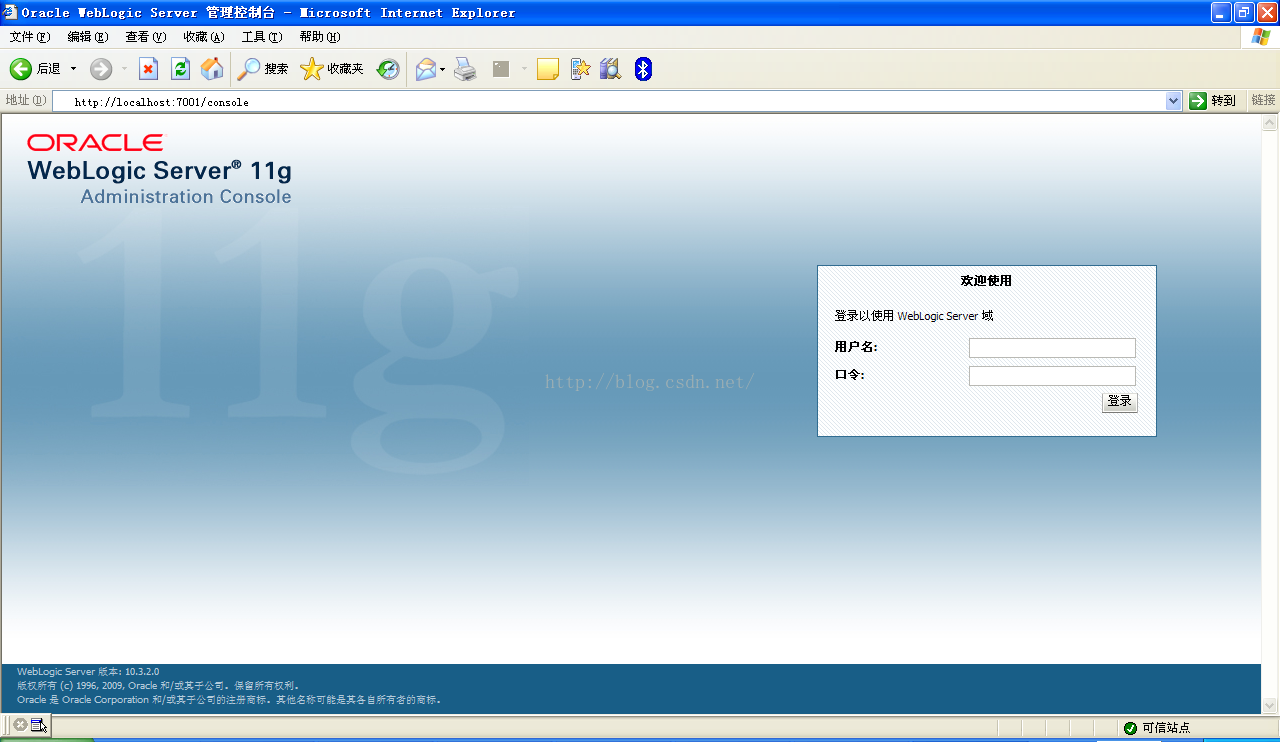Print the page with printer icon
Image resolution: width=1280 pixels, height=742 pixels.
(x=466, y=69)
